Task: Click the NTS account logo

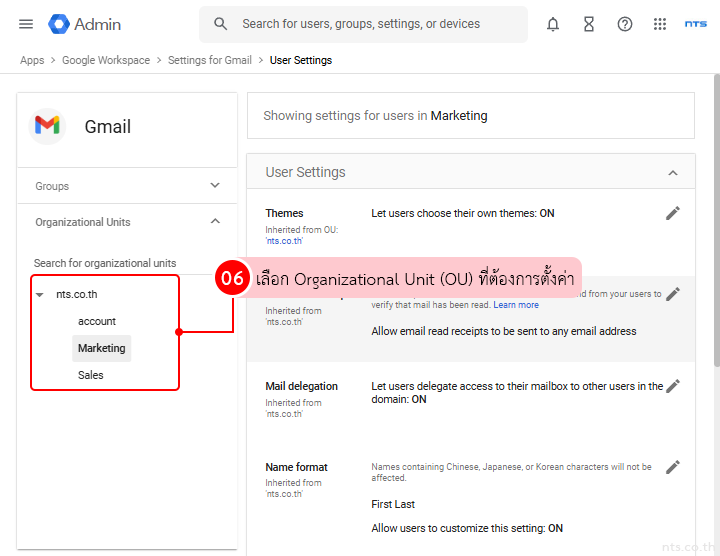Action: 696,24
